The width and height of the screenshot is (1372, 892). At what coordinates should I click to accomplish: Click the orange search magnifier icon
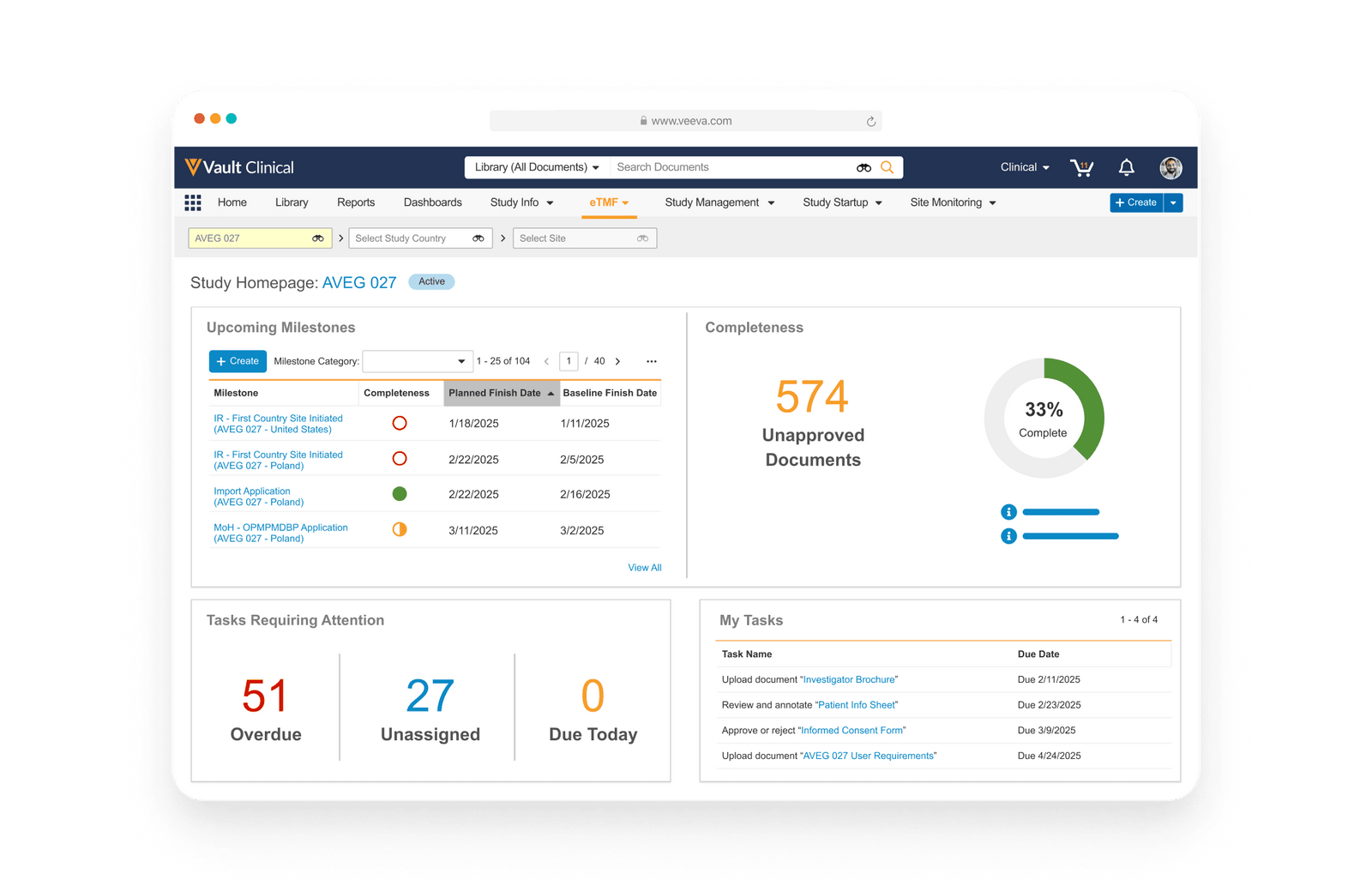[888, 167]
